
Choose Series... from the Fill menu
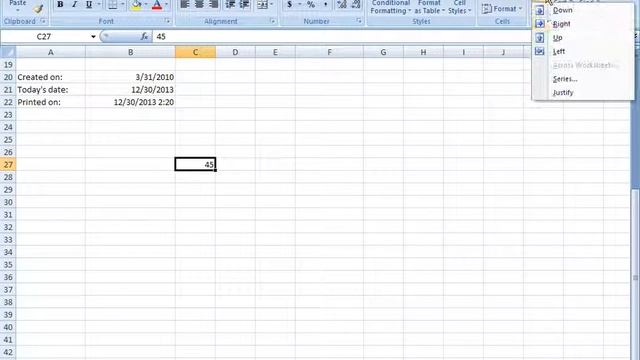tap(583, 79)
